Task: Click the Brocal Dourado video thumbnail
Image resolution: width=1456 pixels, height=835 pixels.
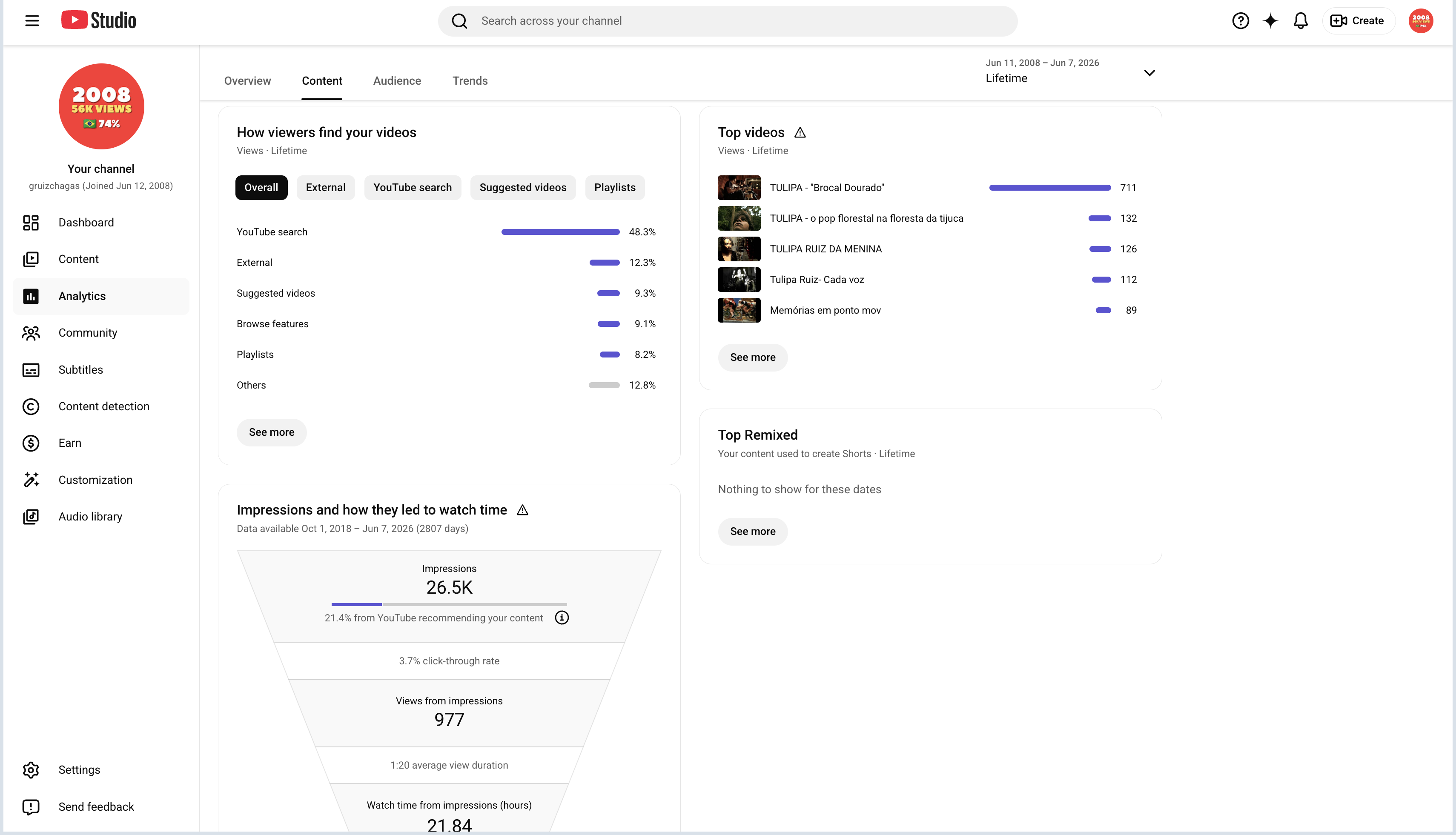Action: (x=739, y=188)
